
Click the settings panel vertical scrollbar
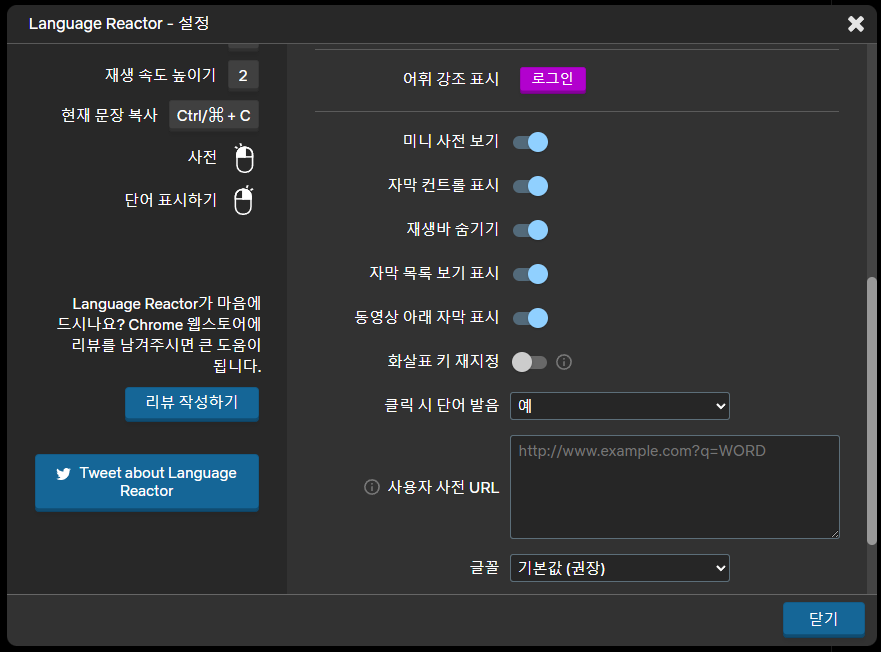(871, 410)
